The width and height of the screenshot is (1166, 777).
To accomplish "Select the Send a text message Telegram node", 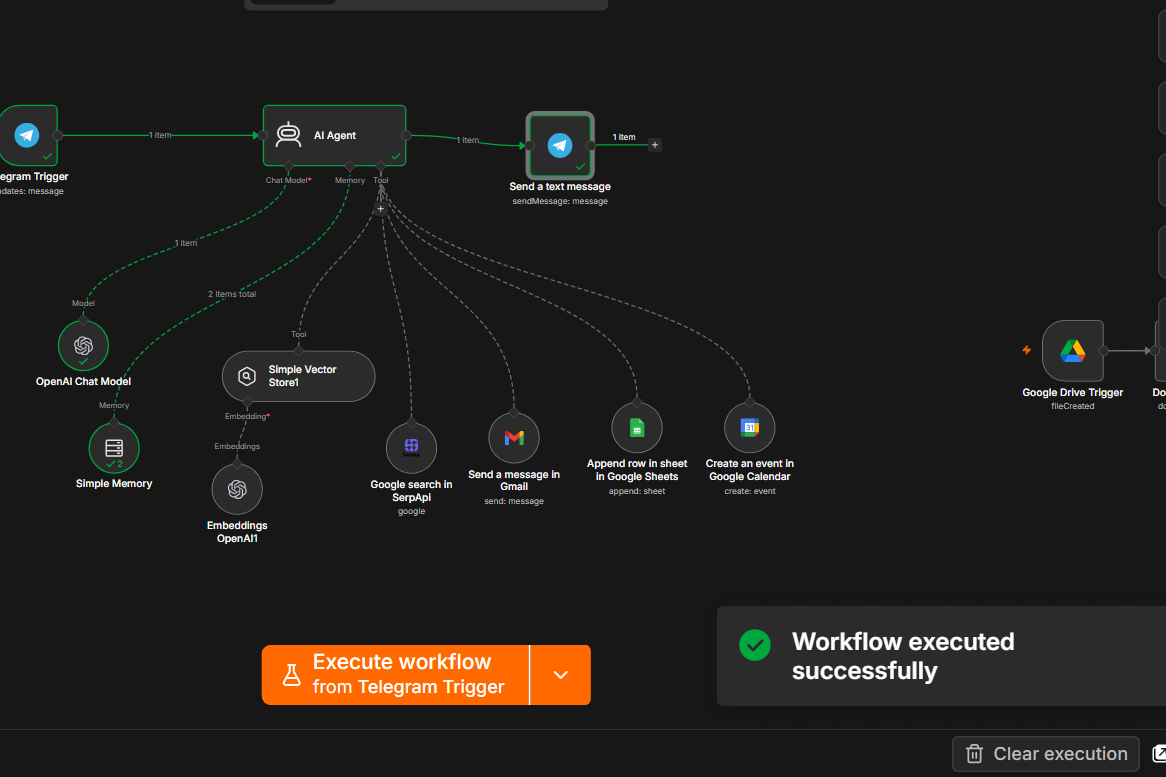I will (560, 145).
